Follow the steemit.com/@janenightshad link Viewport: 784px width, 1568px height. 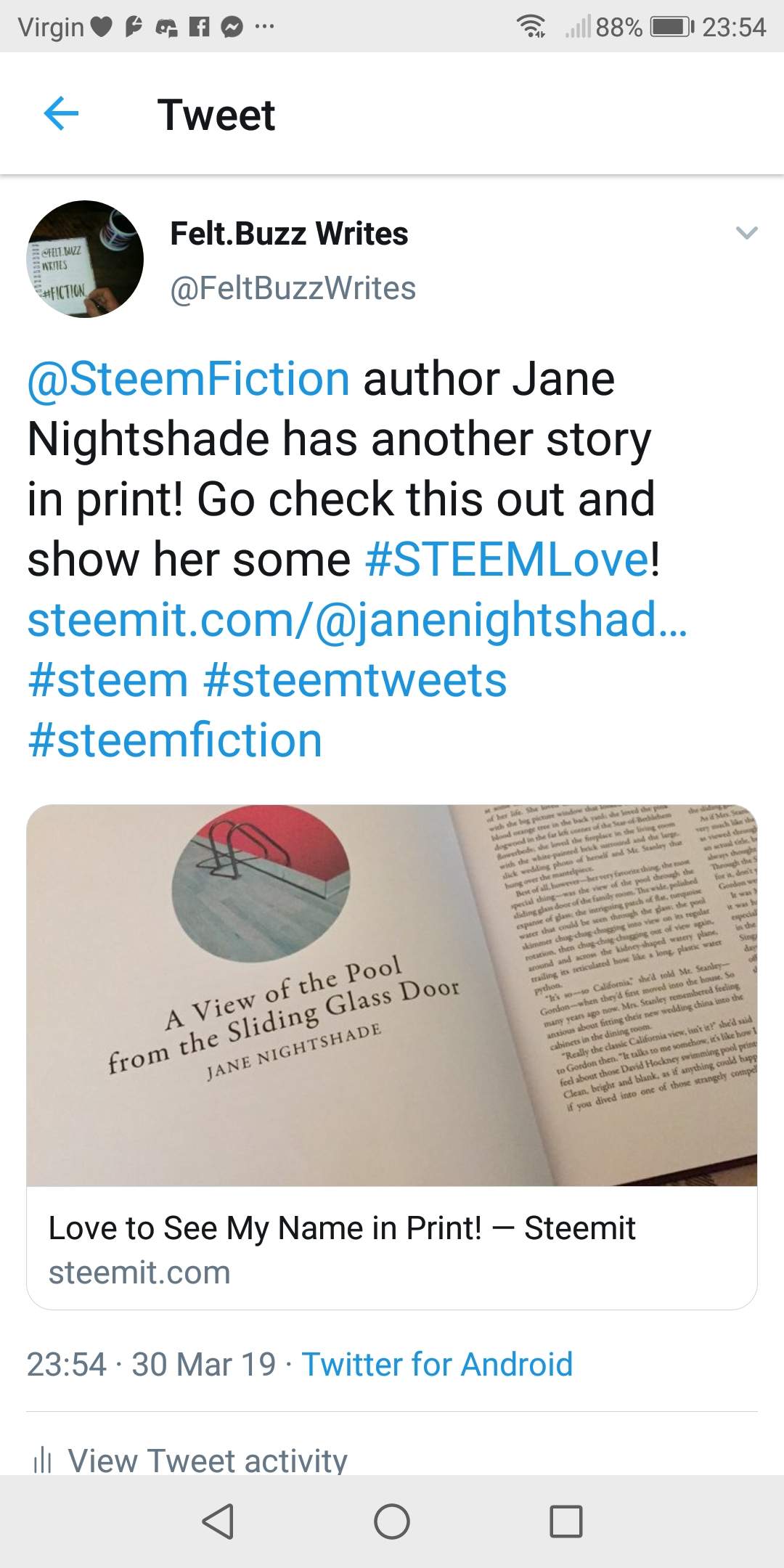[x=356, y=620]
